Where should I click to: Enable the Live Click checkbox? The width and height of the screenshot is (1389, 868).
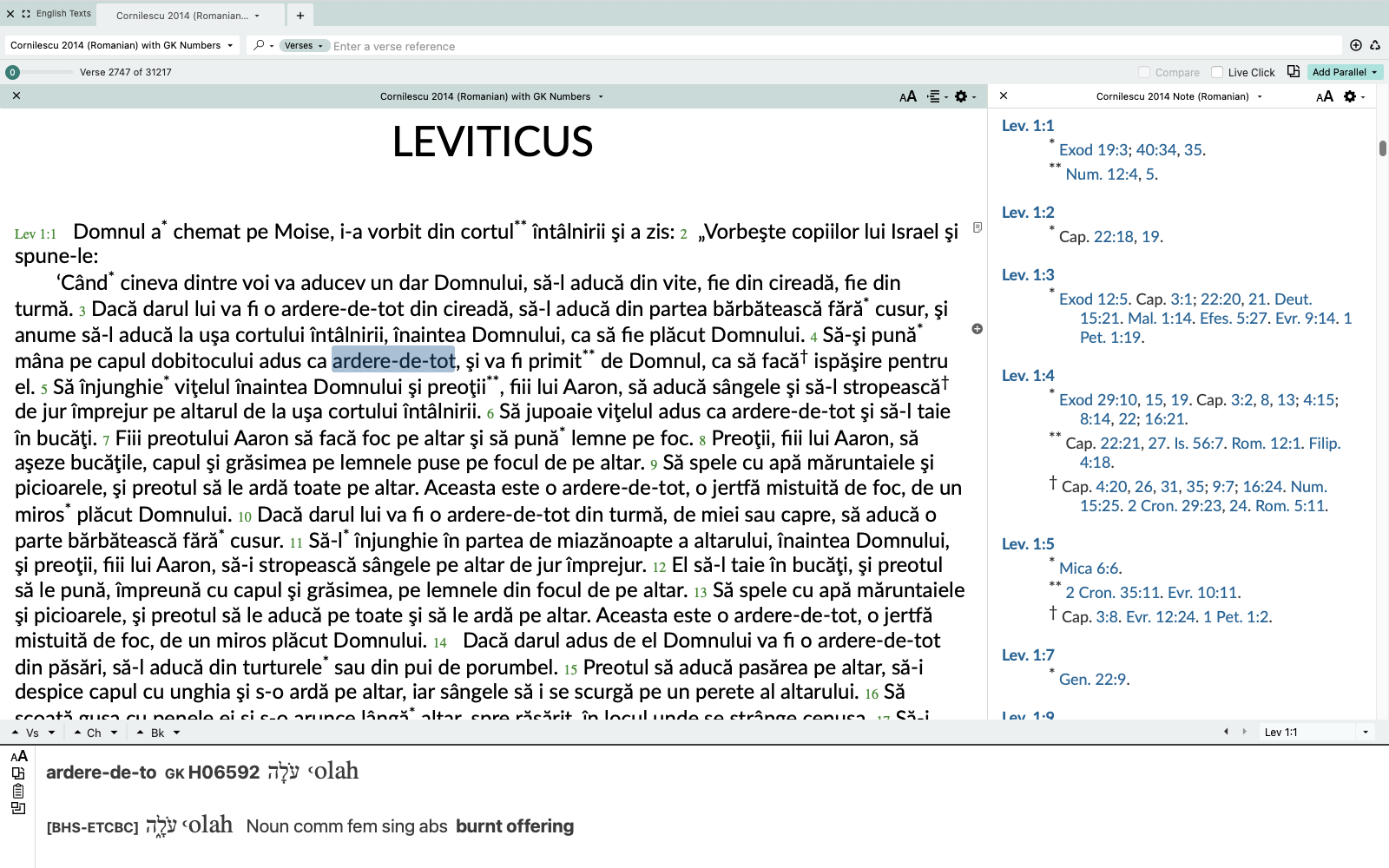click(1217, 72)
